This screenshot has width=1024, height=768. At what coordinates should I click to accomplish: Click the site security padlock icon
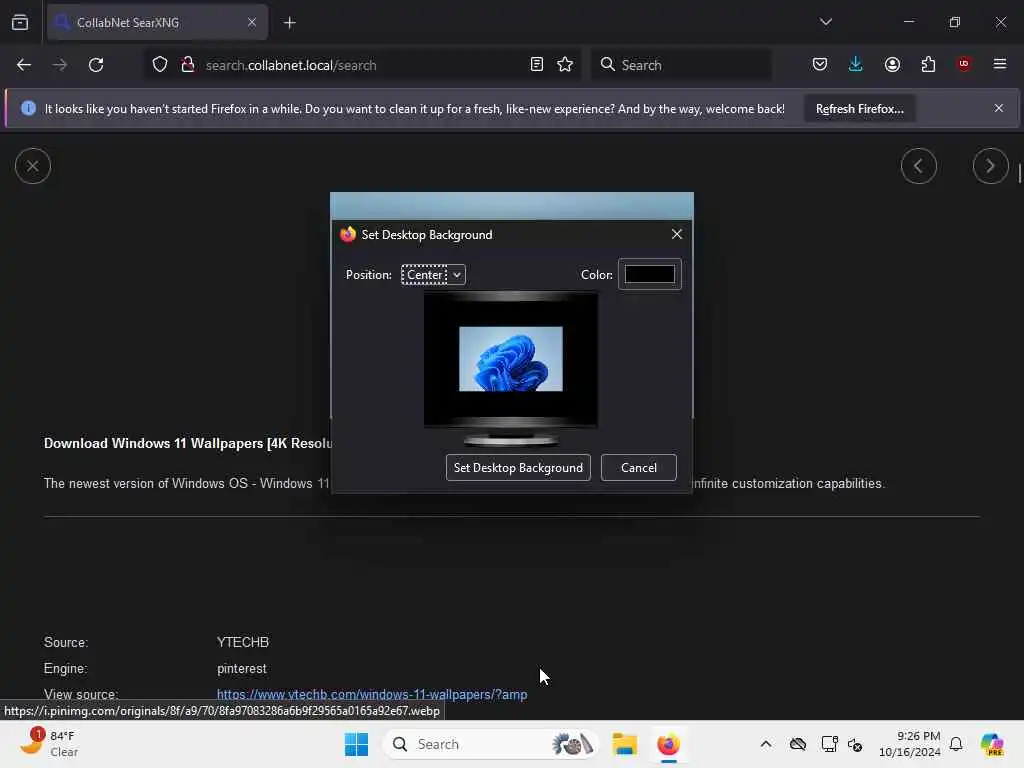tap(188, 65)
